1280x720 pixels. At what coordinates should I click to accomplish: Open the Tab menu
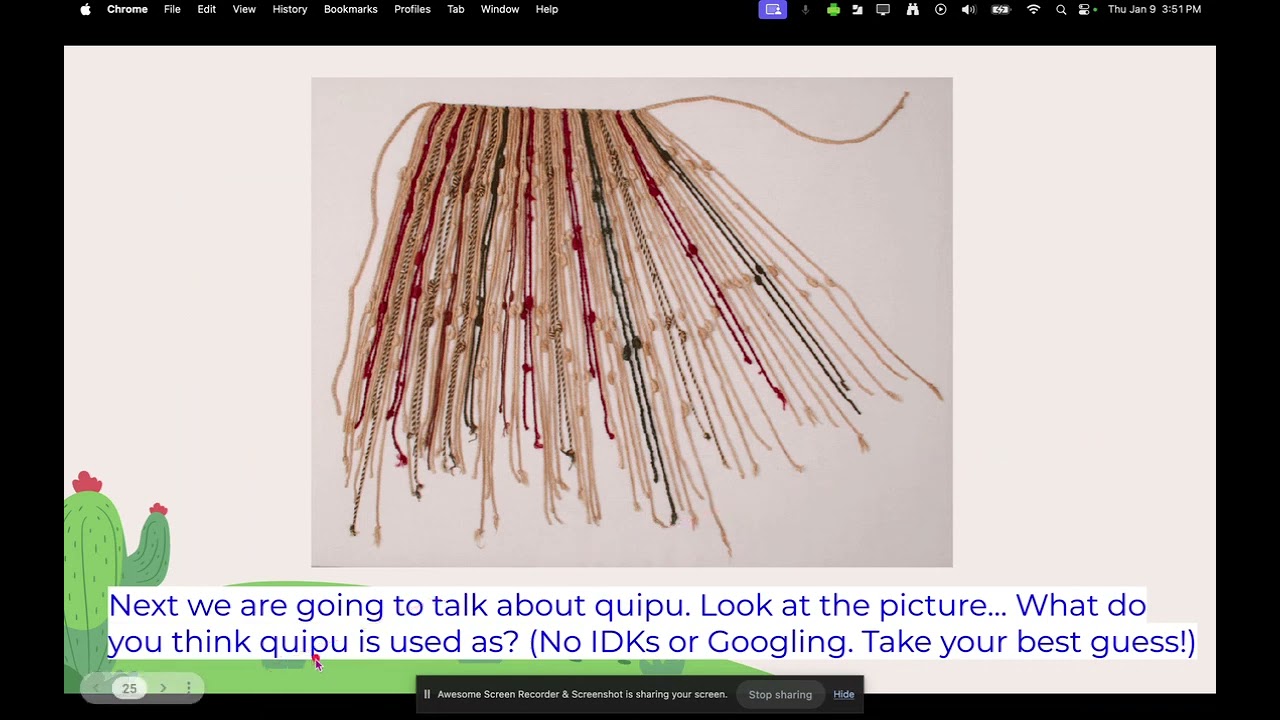tap(456, 9)
